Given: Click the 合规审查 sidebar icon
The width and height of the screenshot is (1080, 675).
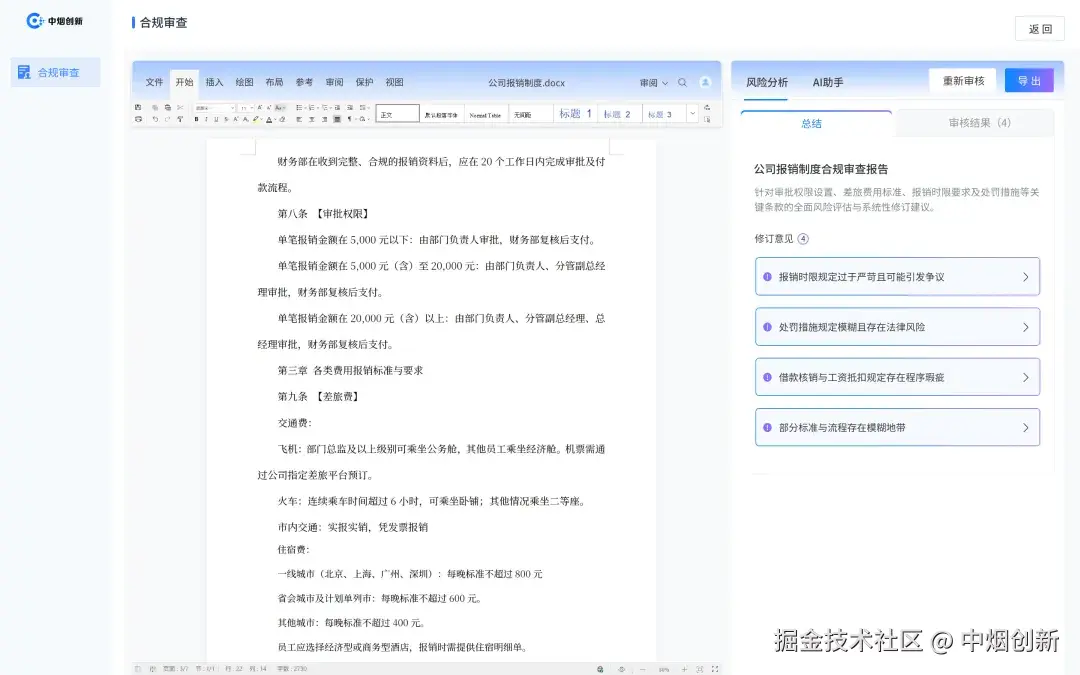Looking at the screenshot, I should 55,72.
